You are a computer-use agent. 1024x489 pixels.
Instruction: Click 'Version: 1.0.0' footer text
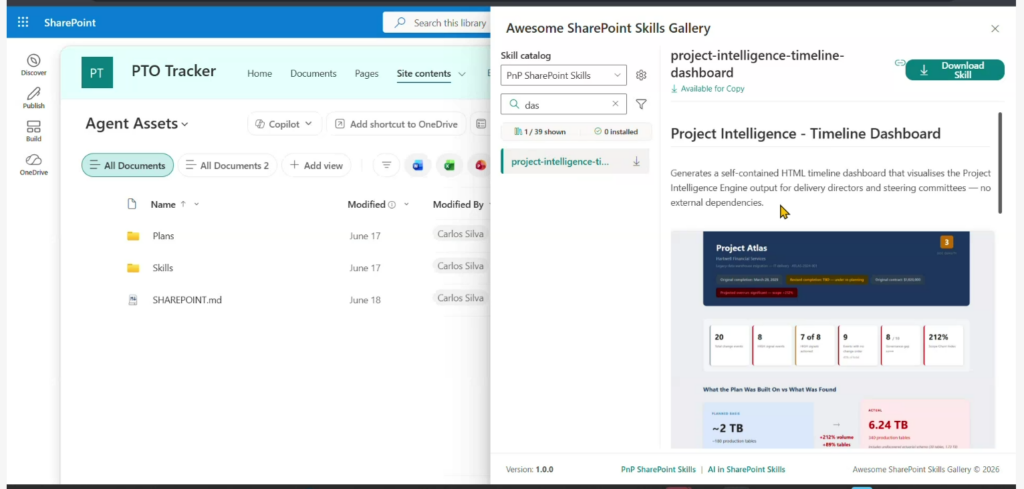530,469
